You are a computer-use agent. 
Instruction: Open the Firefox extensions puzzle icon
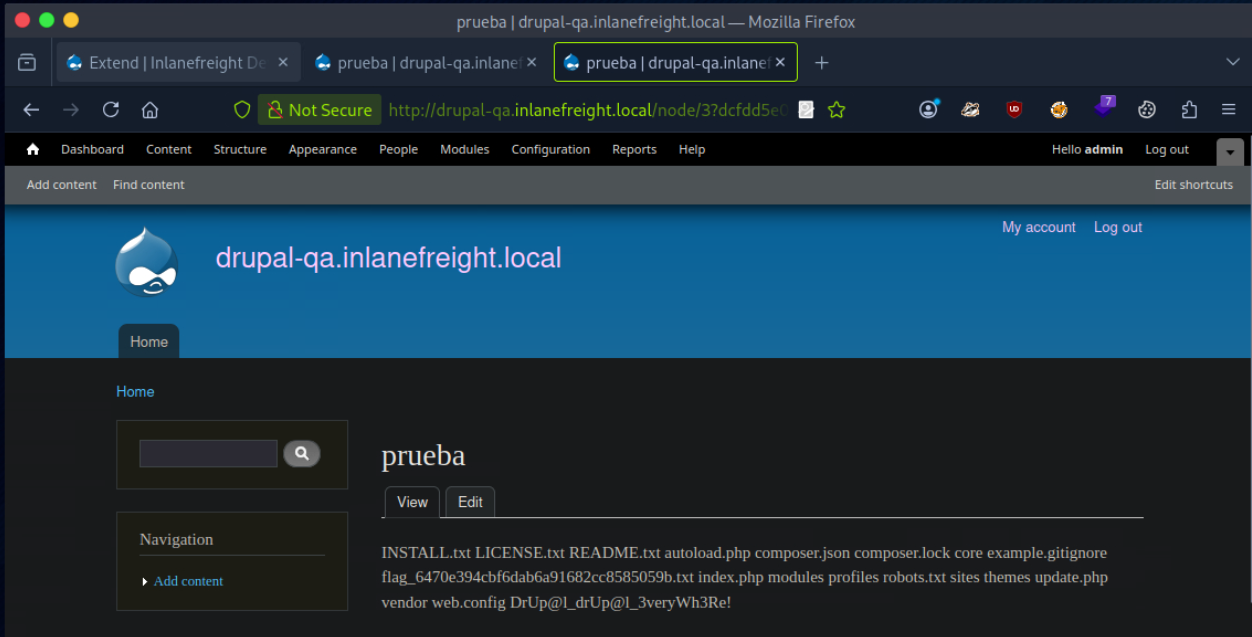1189,110
